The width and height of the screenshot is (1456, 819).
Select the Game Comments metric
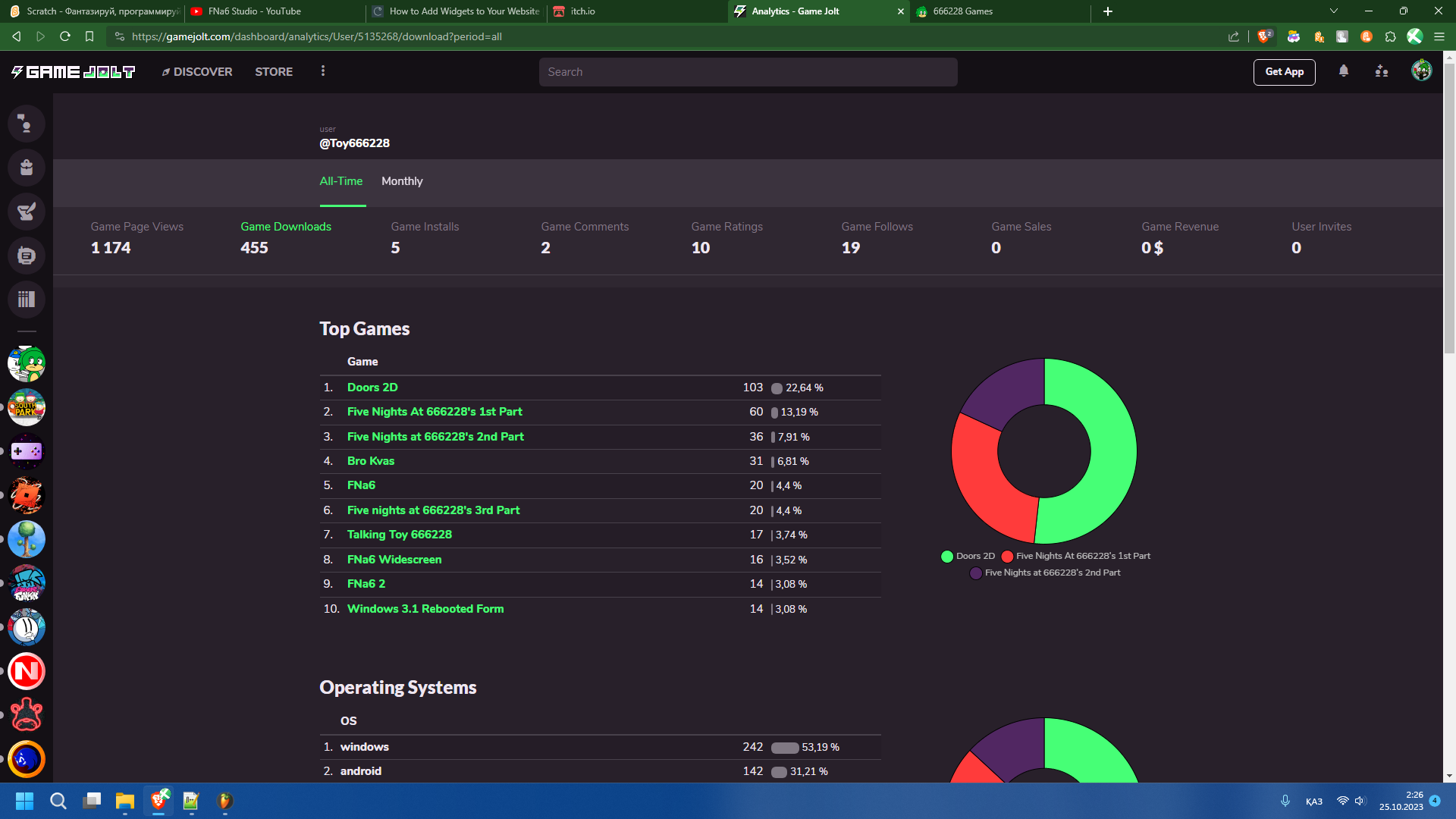(x=585, y=238)
